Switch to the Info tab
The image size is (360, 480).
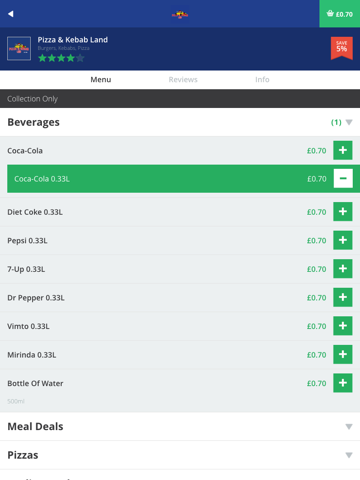tap(262, 80)
